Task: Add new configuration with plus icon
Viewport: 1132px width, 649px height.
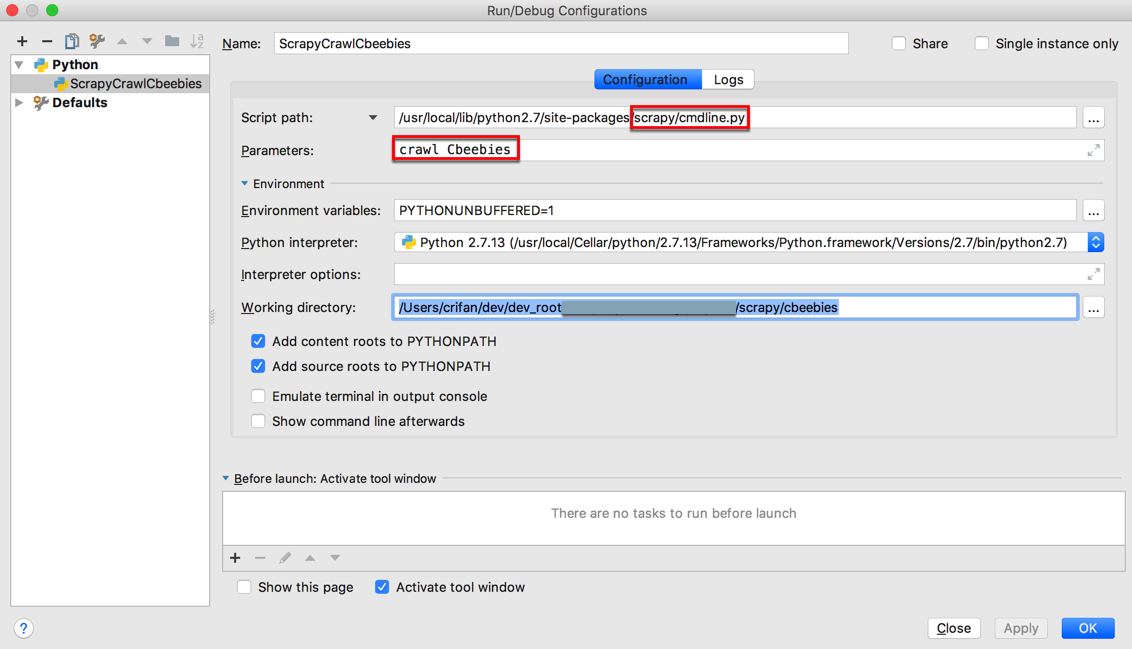Action: coord(22,41)
